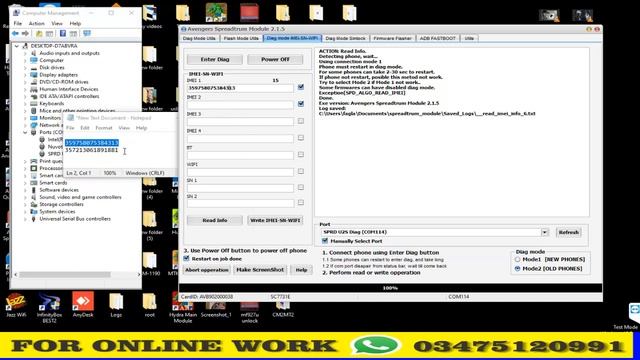
Task: Click the Abort operation button
Action: tap(207, 270)
